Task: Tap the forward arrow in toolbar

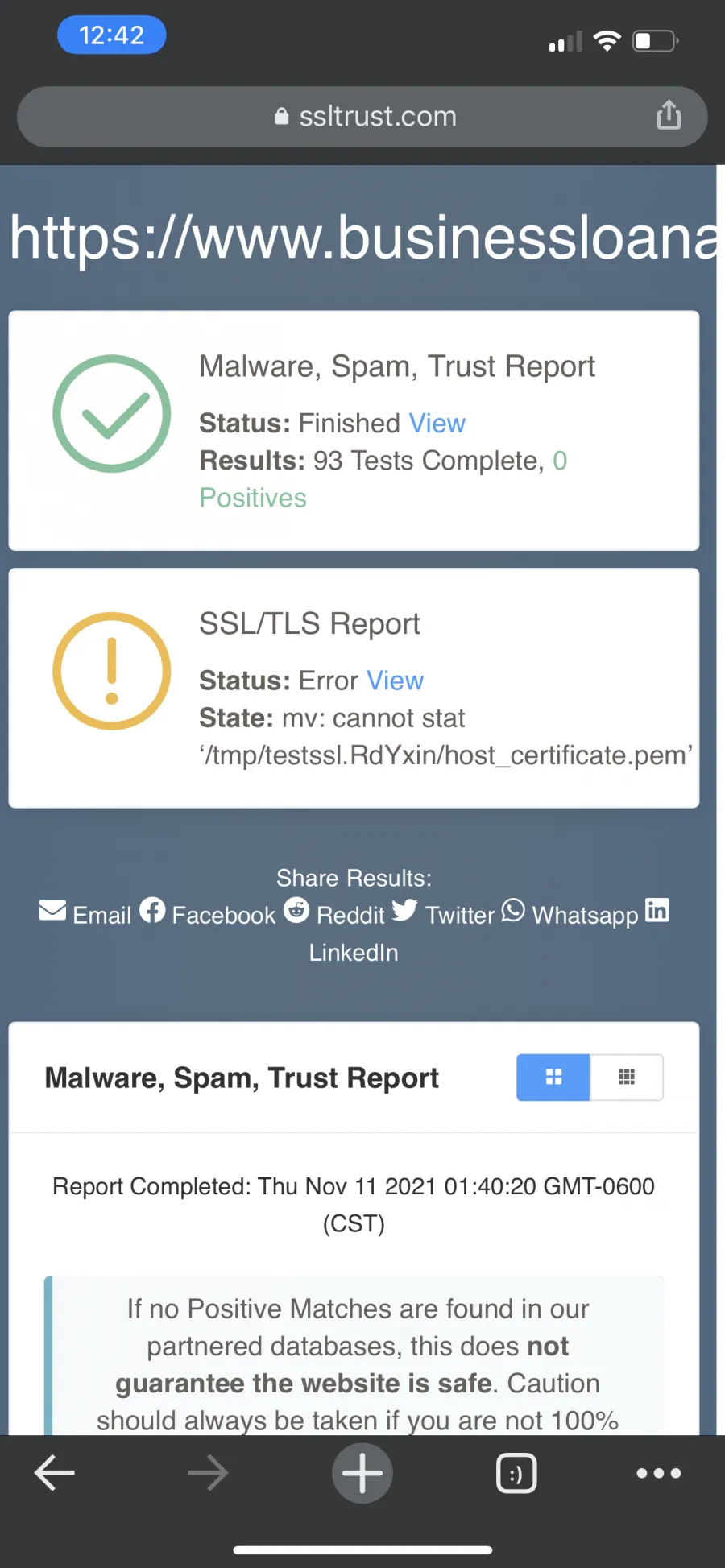Action: (x=208, y=1473)
